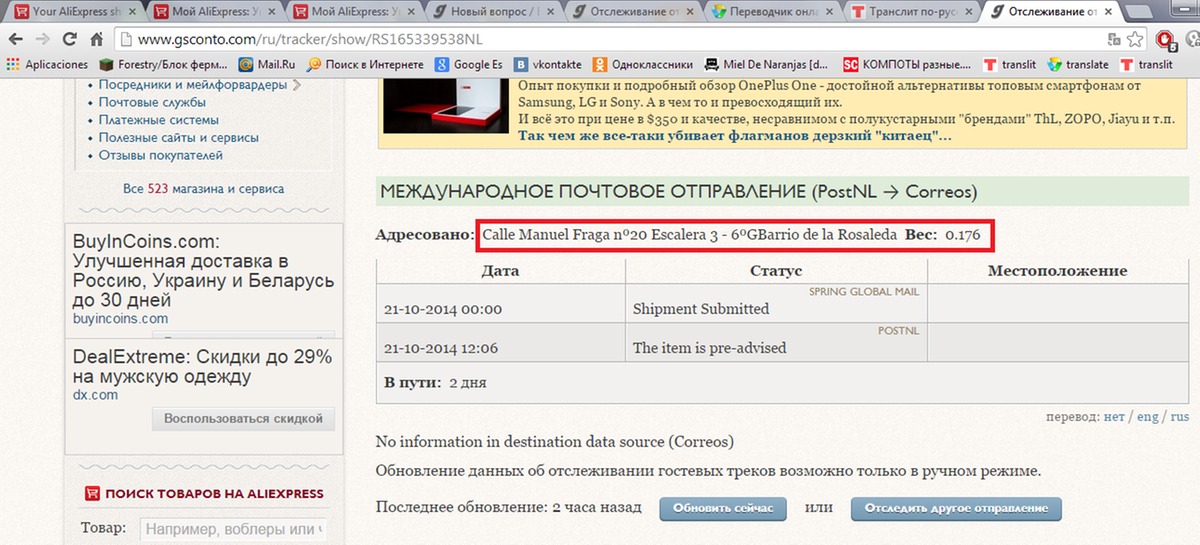
Task: Open the Отзывы покупателей link
Action: coord(161,156)
